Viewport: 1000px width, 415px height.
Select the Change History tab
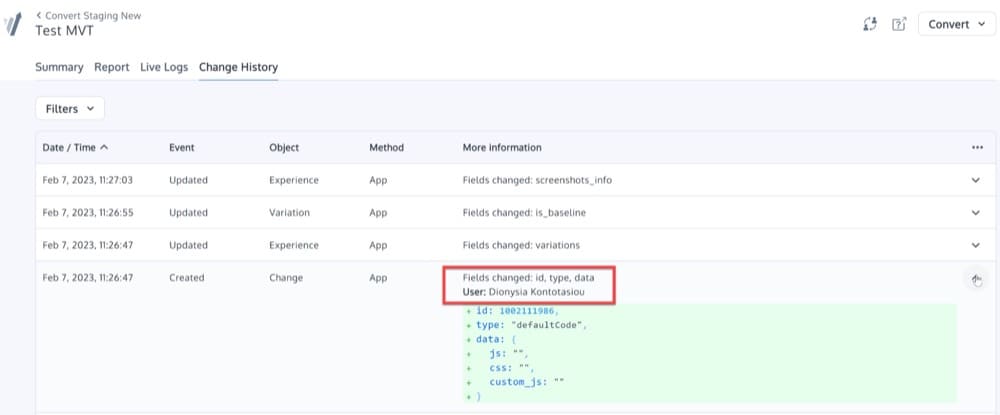(239, 67)
